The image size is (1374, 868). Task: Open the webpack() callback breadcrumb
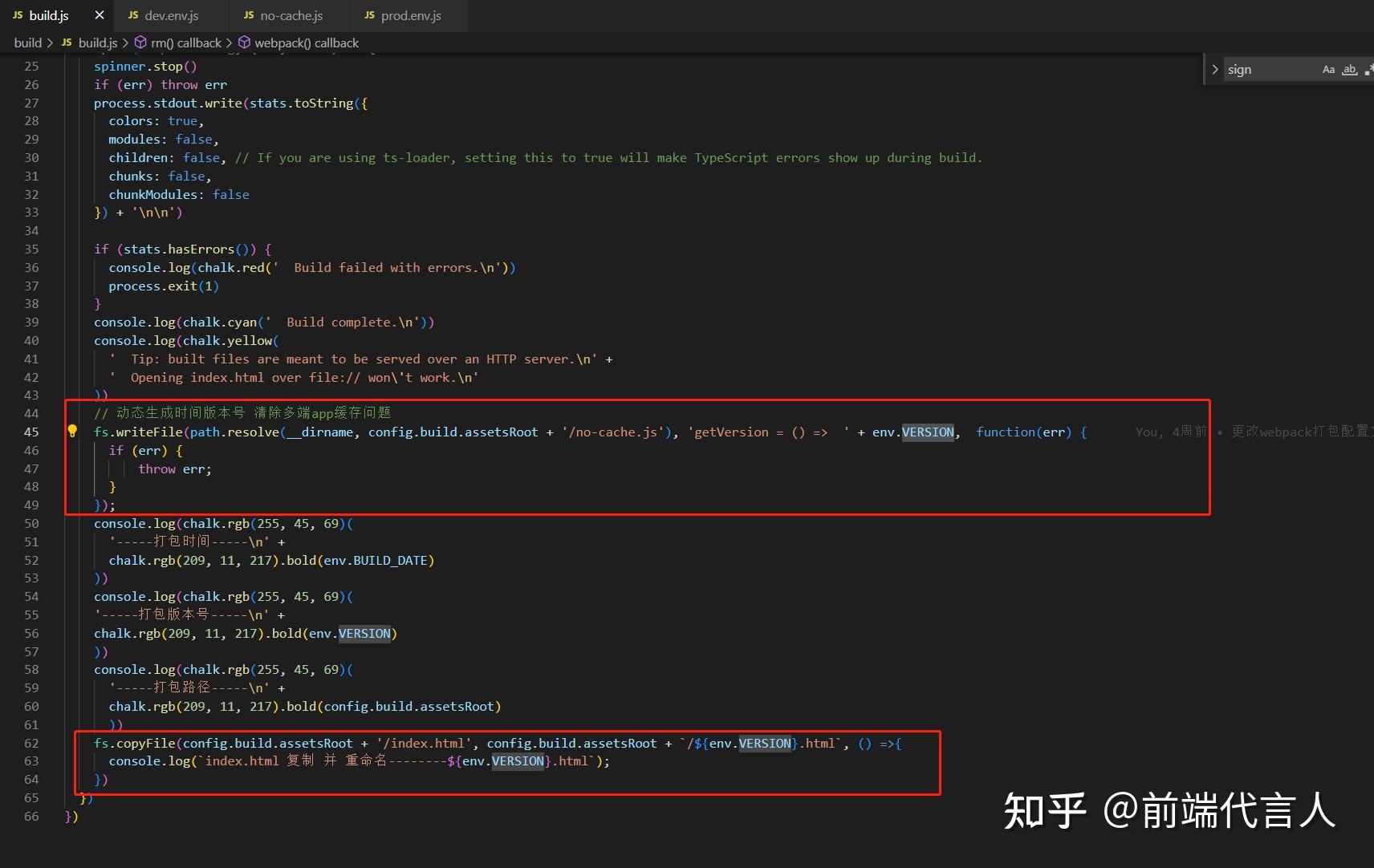299,43
